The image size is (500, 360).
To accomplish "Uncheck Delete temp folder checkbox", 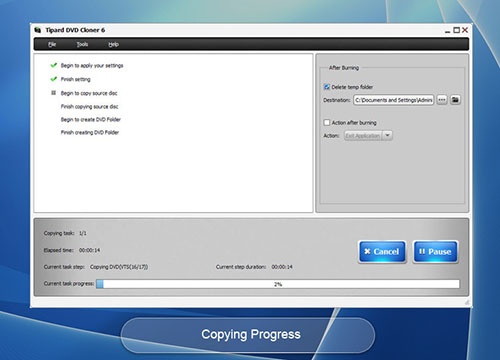I will 327,87.
